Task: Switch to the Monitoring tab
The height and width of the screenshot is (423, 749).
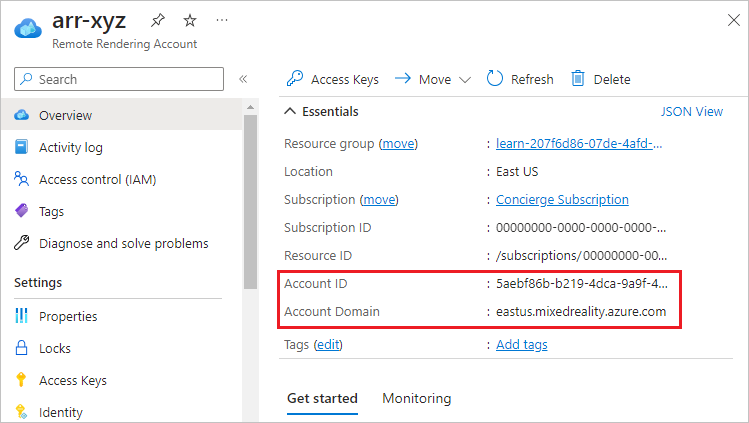Action: point(417,399)
